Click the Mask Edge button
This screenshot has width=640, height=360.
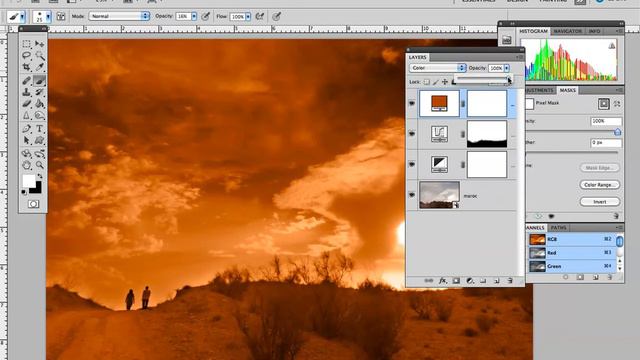tap(600, 168)
